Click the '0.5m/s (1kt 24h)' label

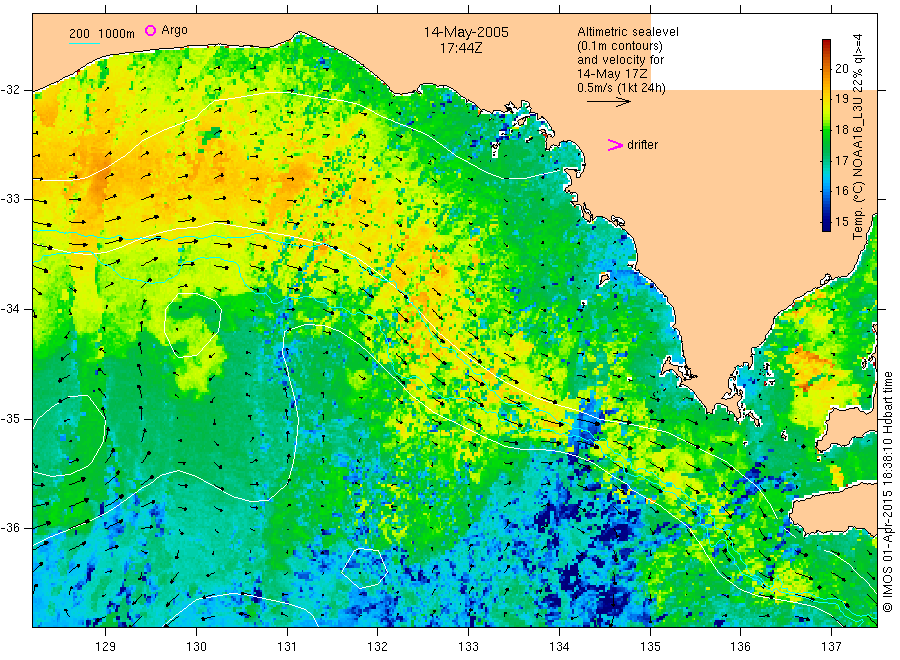point(621,88)
